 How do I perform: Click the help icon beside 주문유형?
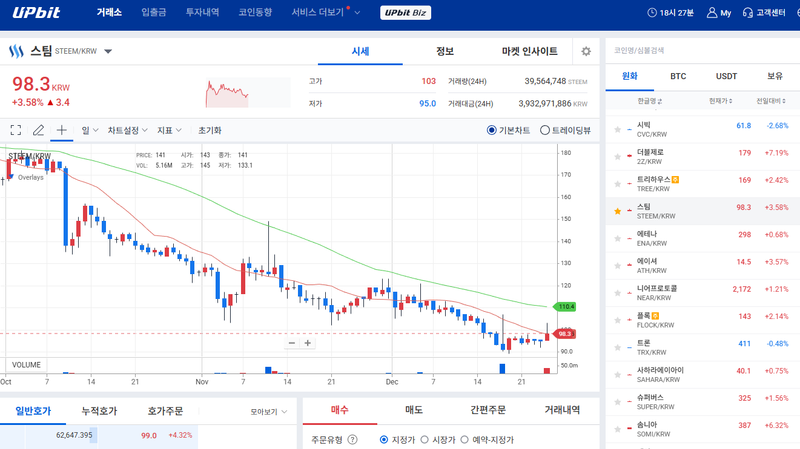(x=352, y=440)
